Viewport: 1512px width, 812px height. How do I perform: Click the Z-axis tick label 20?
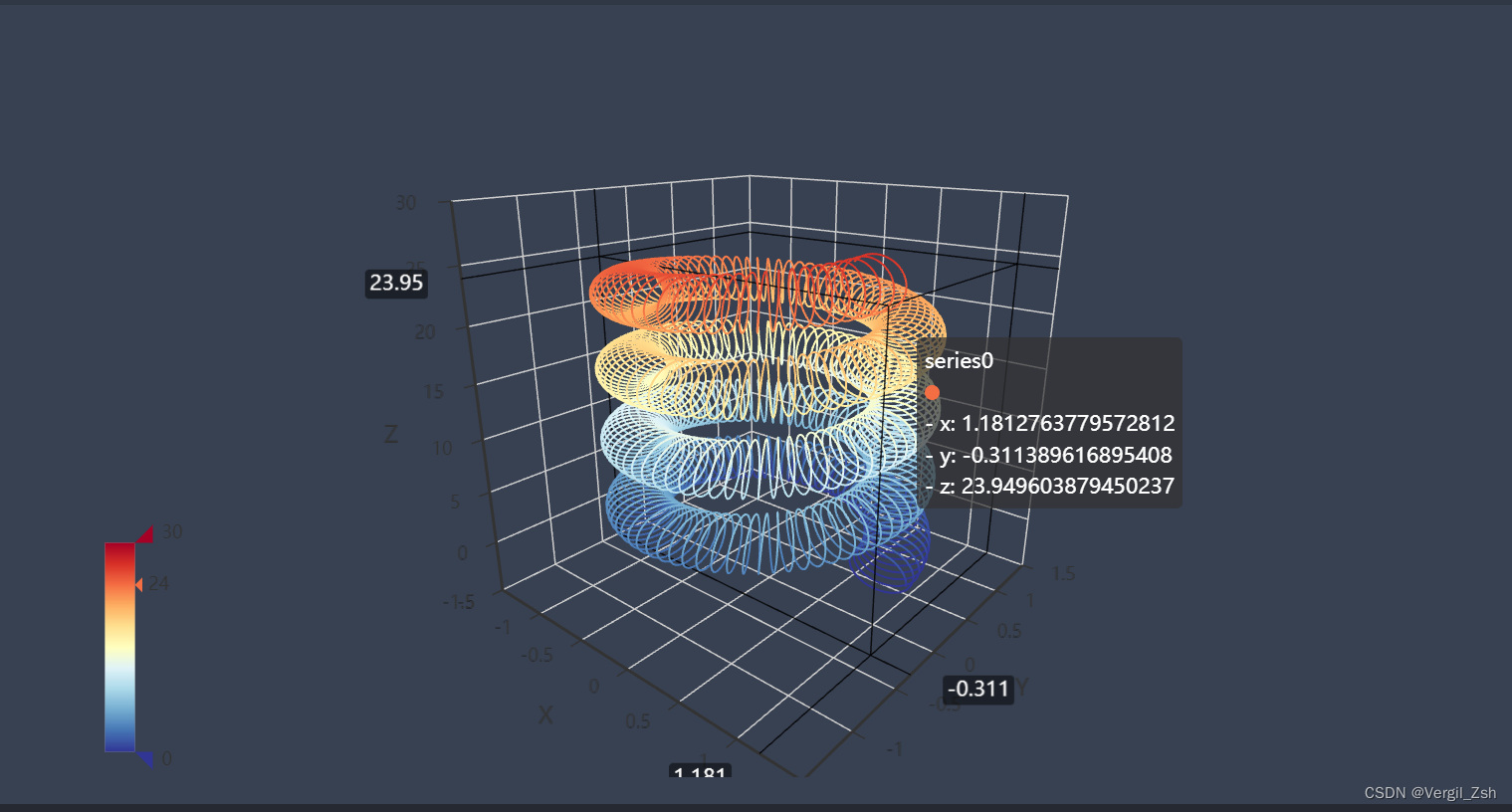click(x=425, y=332)
